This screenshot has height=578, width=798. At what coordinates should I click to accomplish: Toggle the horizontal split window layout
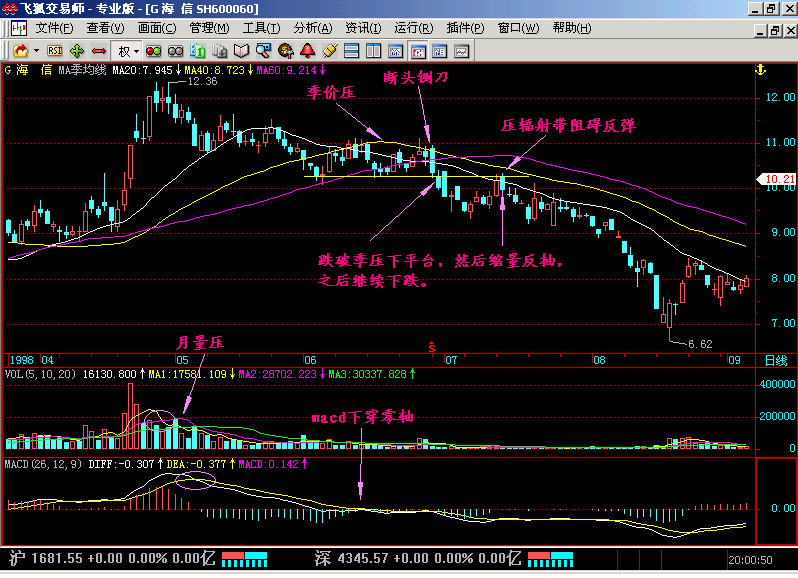pos(352,50)
